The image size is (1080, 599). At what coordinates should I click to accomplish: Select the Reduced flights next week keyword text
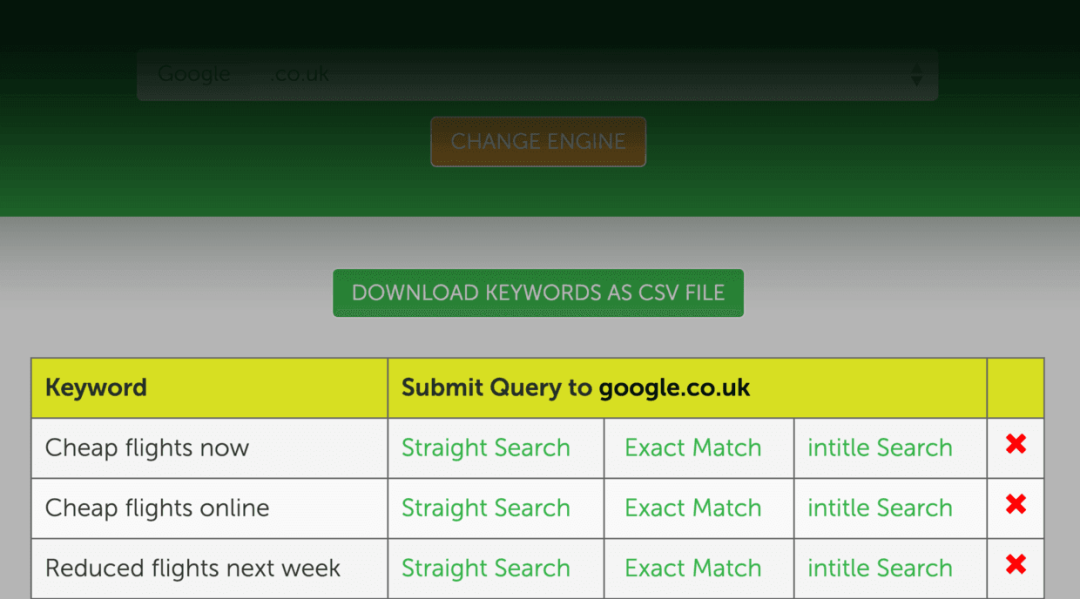coord(193,568)
